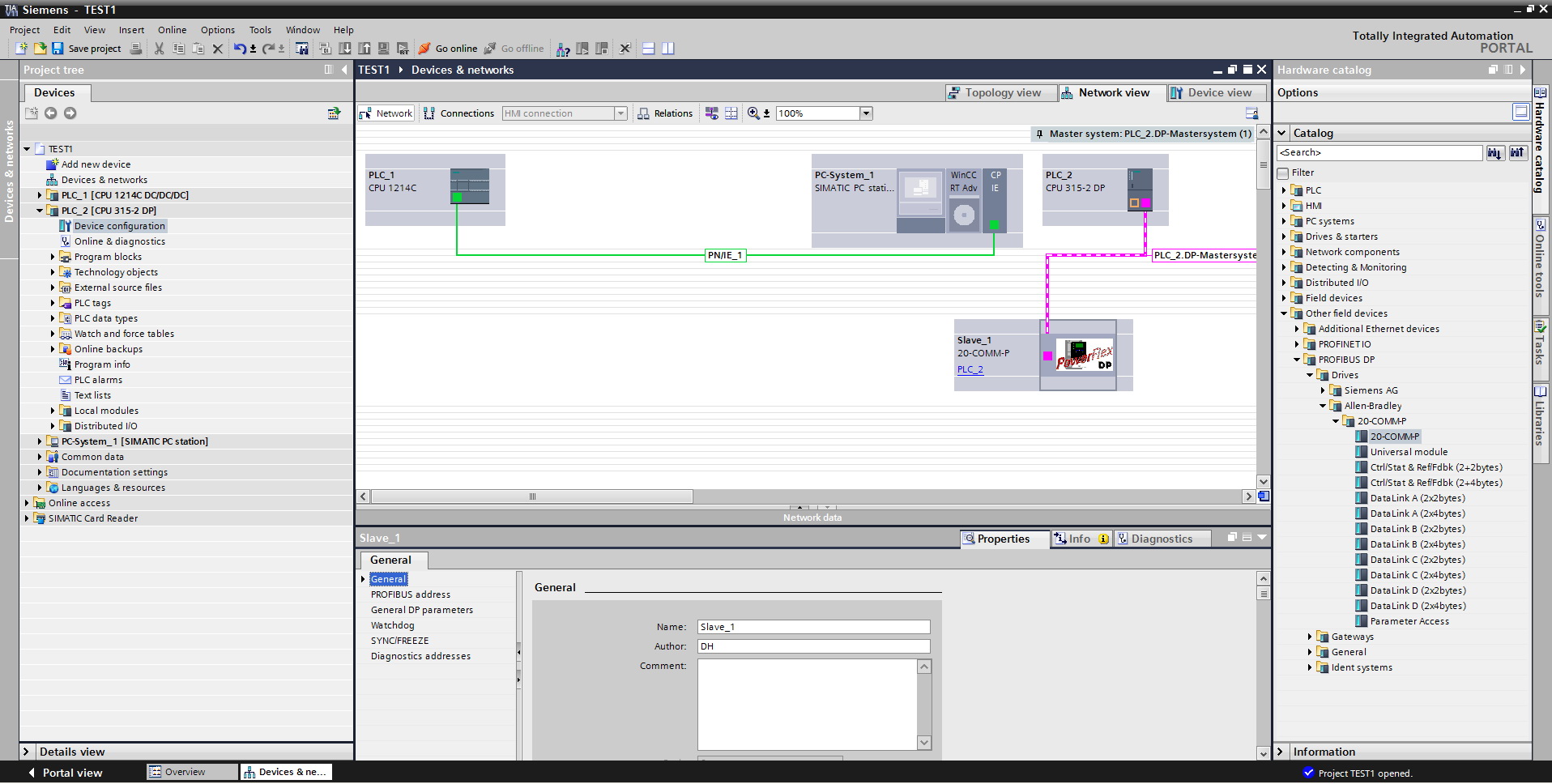The height and width of the screenshot is (784, 1552).
Task: Expand the PC-System_1 tree node
Action: tap(40, 441)
